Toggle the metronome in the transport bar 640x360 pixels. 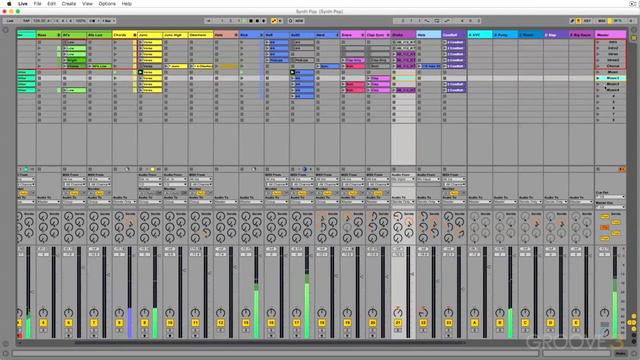point(93,21)
